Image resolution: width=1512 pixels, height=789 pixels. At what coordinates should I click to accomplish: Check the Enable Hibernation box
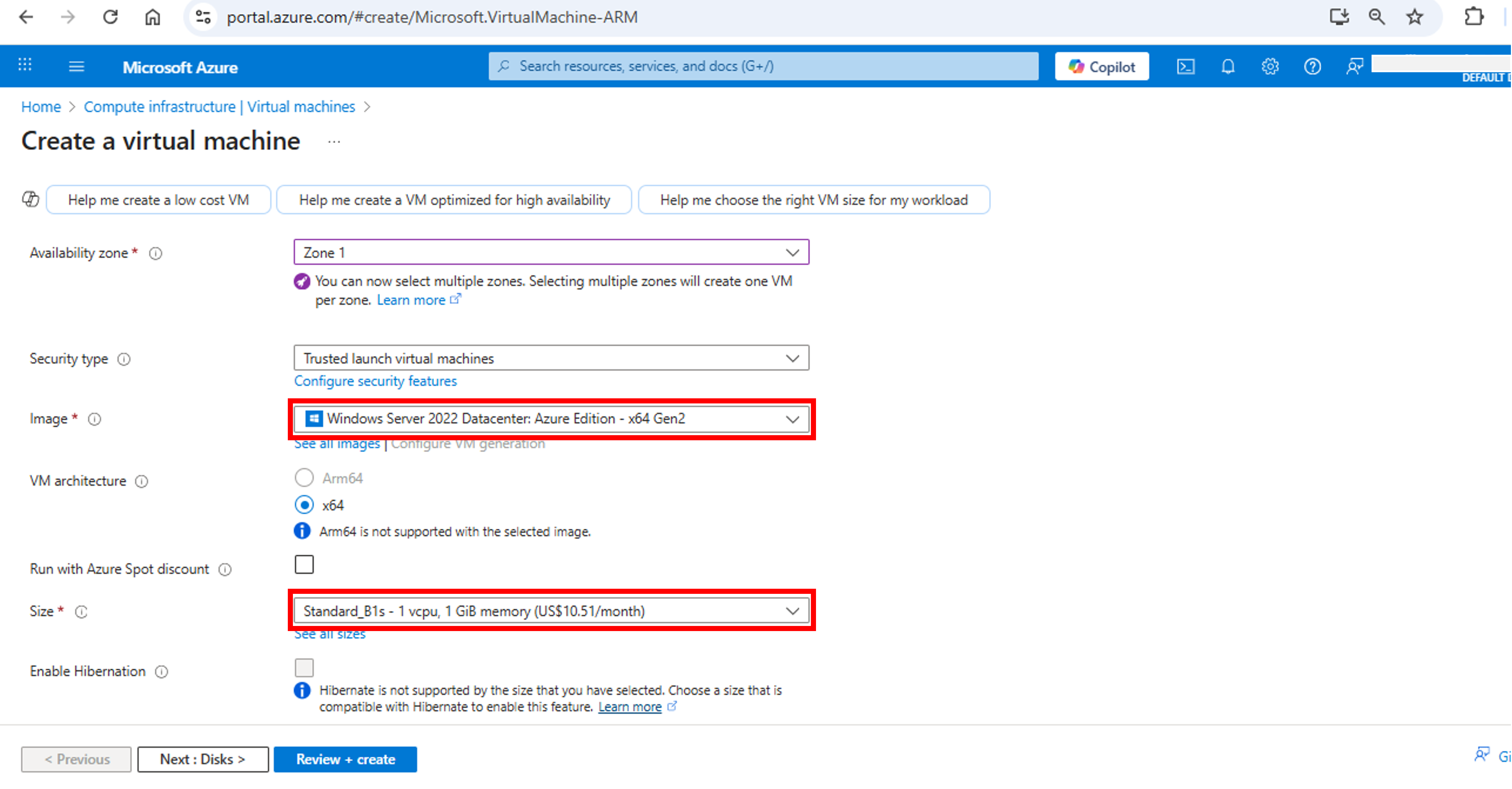304,668
